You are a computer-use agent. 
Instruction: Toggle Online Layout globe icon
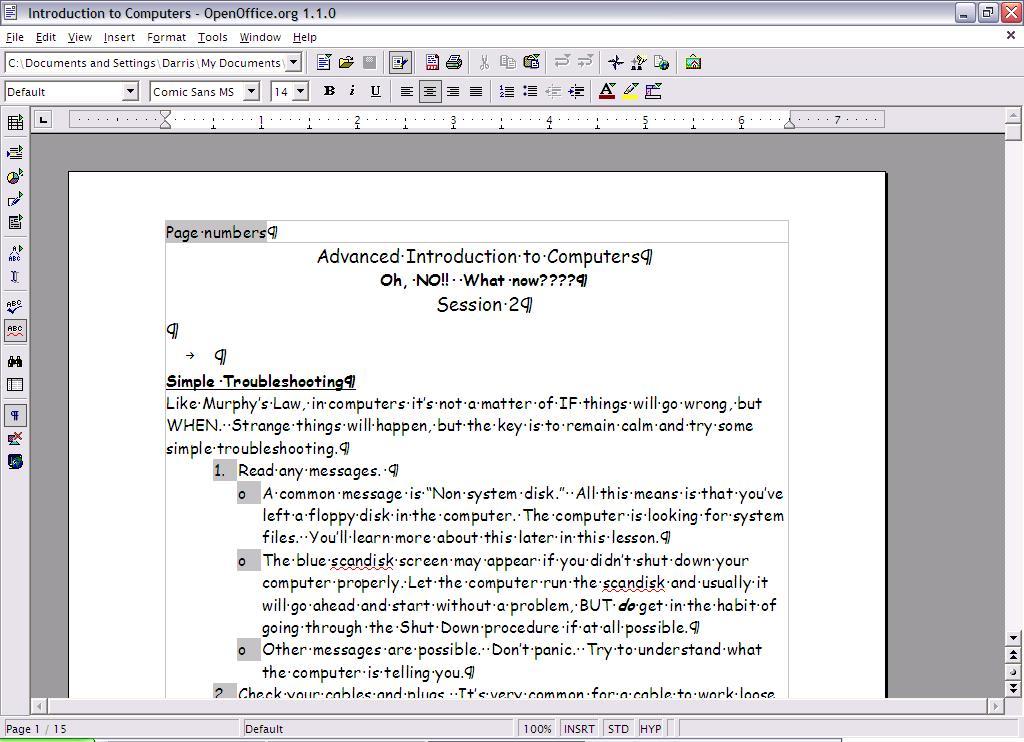pyautogui.click(x=15, y=462)
